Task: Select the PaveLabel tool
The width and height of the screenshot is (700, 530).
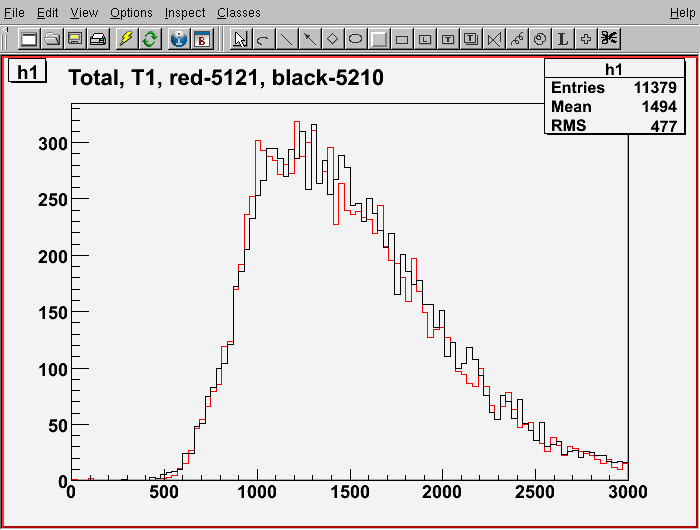Action: click(425, 39)
